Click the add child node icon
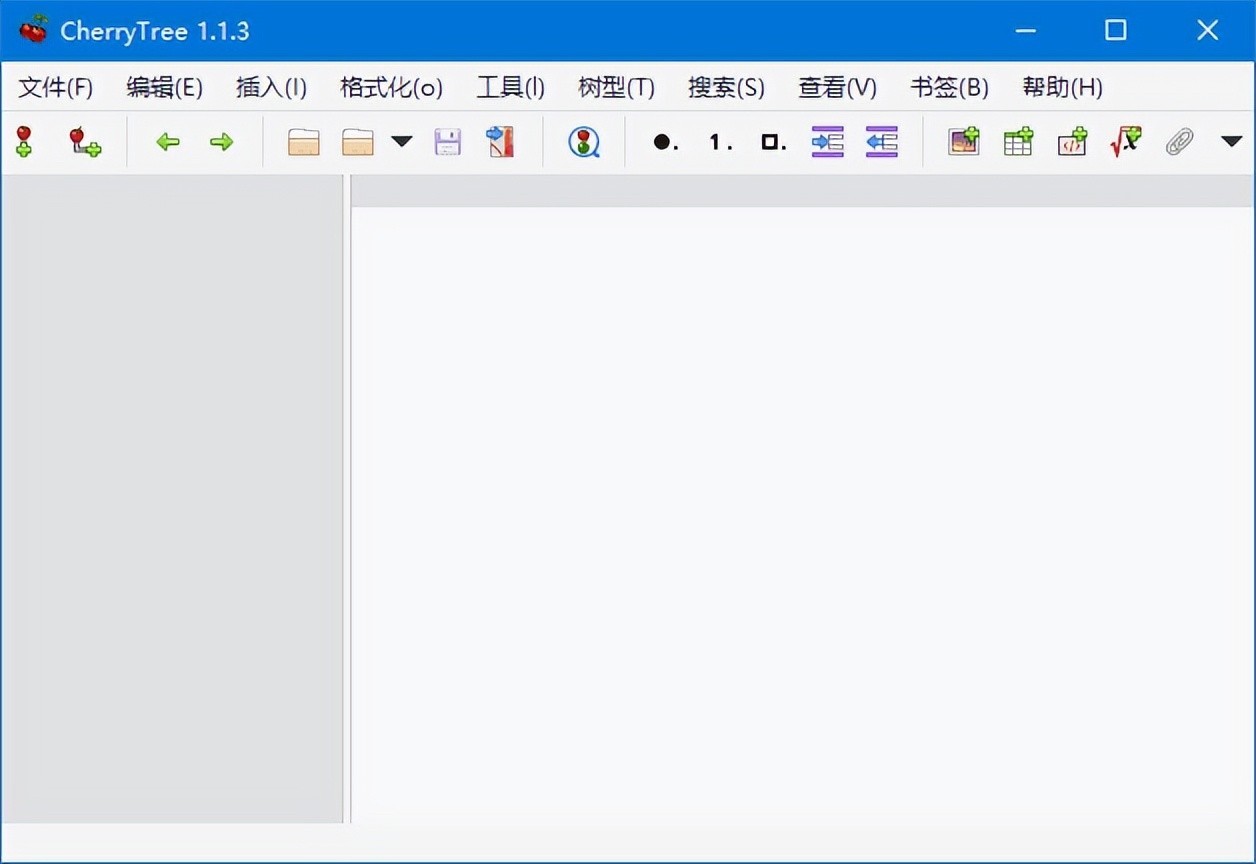This screenshot has width=1256, height=864. click(x=84, y=142)
